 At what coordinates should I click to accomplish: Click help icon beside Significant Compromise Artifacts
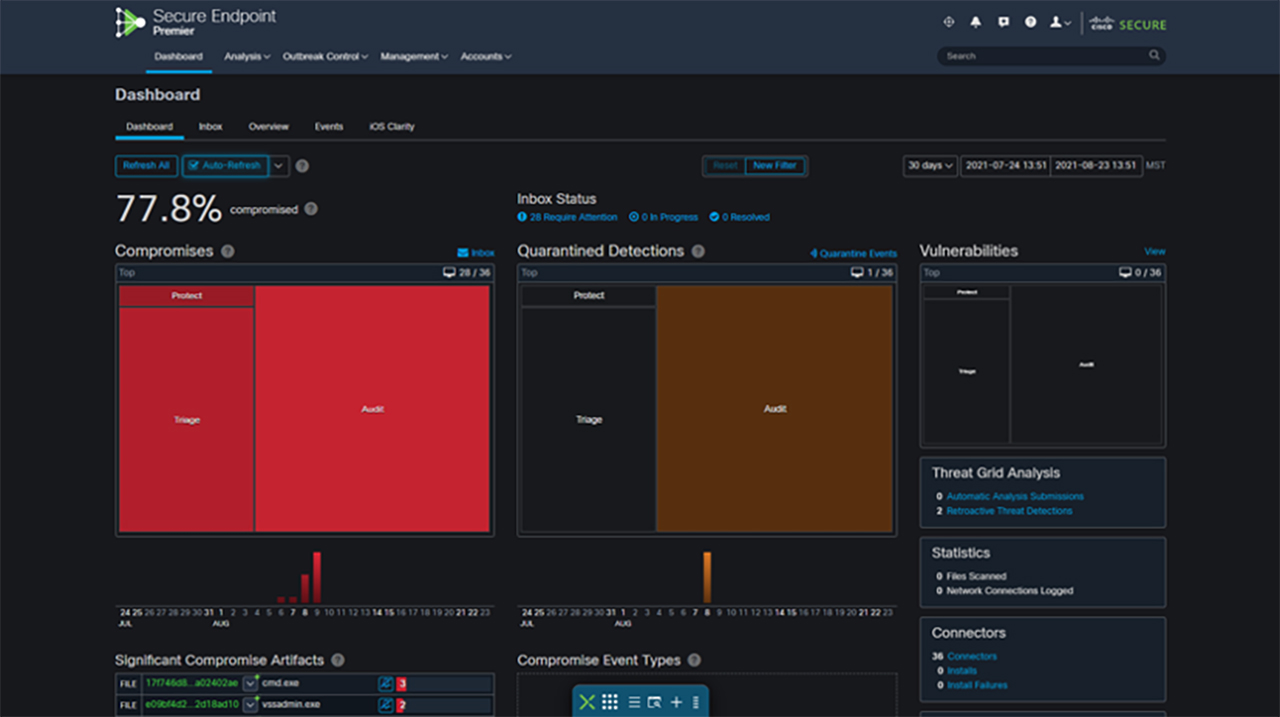[x=338, y=660]
